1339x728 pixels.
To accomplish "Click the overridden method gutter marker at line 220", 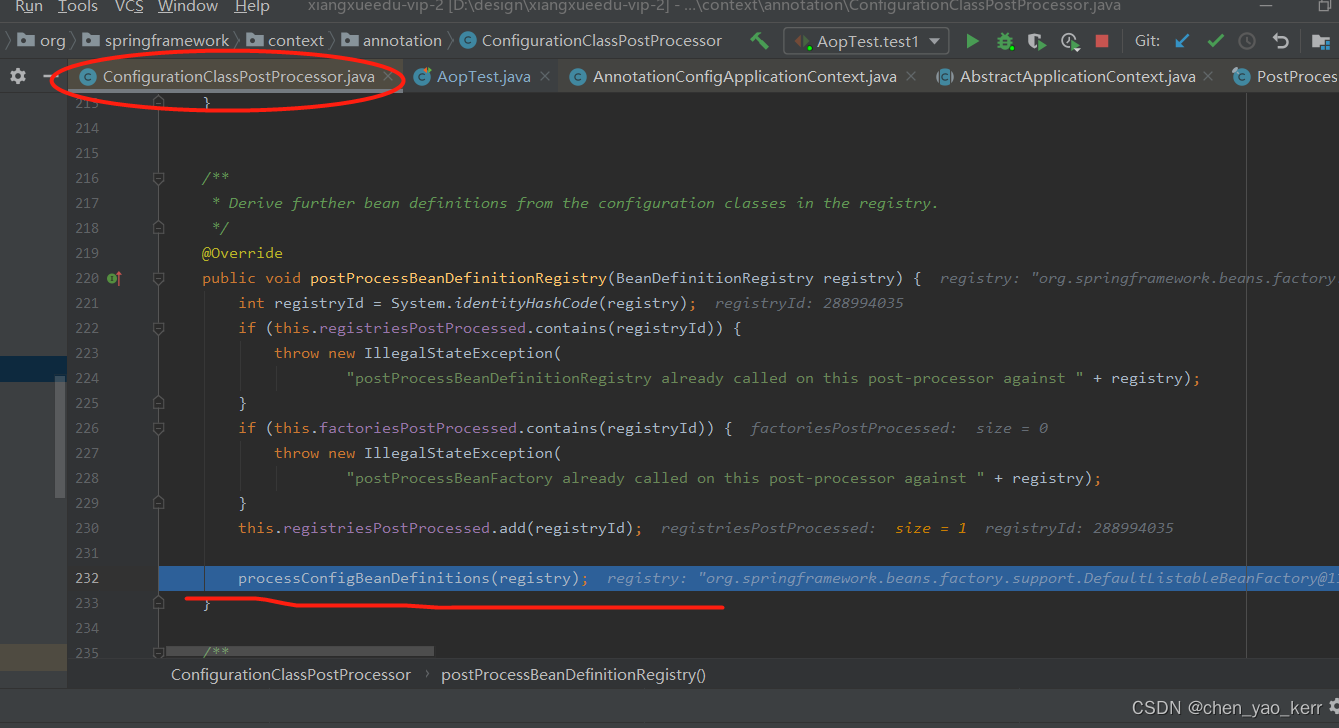I will click(113, 278).
